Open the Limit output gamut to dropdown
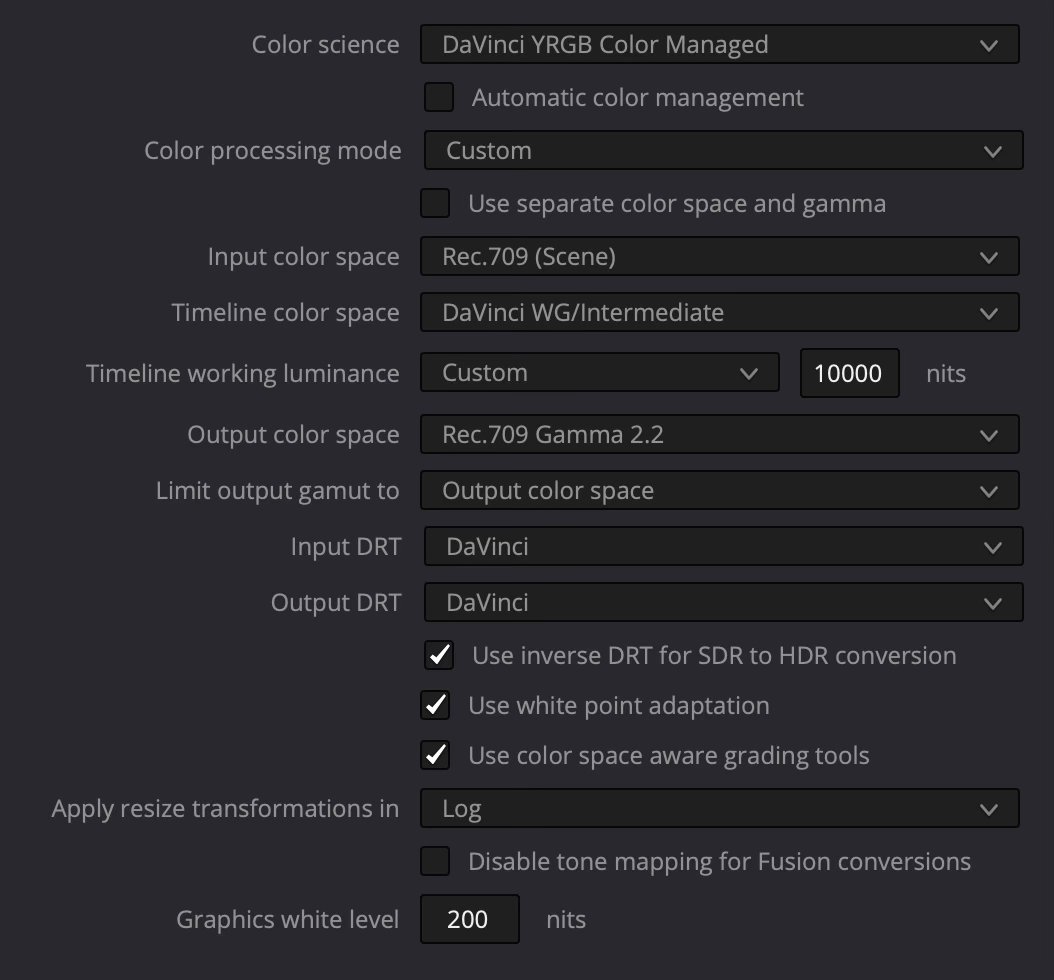The width and height of the screenshot is (1054, 980). click(x=719, y=490)
